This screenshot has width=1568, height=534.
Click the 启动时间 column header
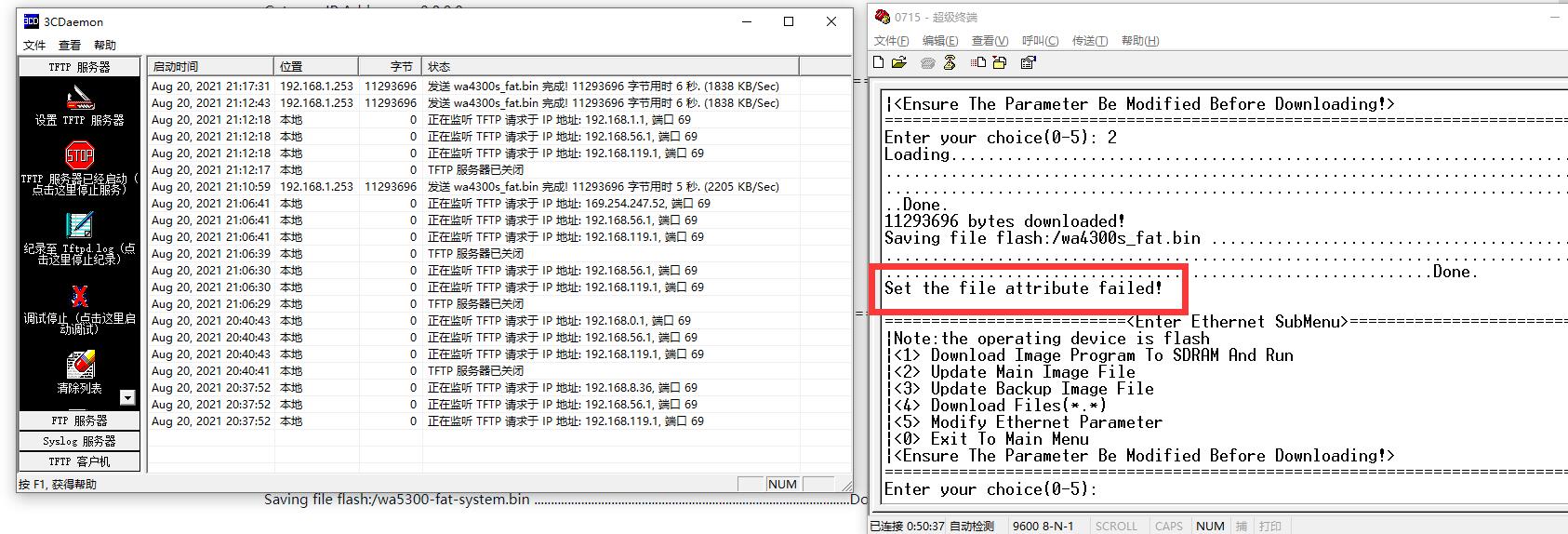point(210,67)
